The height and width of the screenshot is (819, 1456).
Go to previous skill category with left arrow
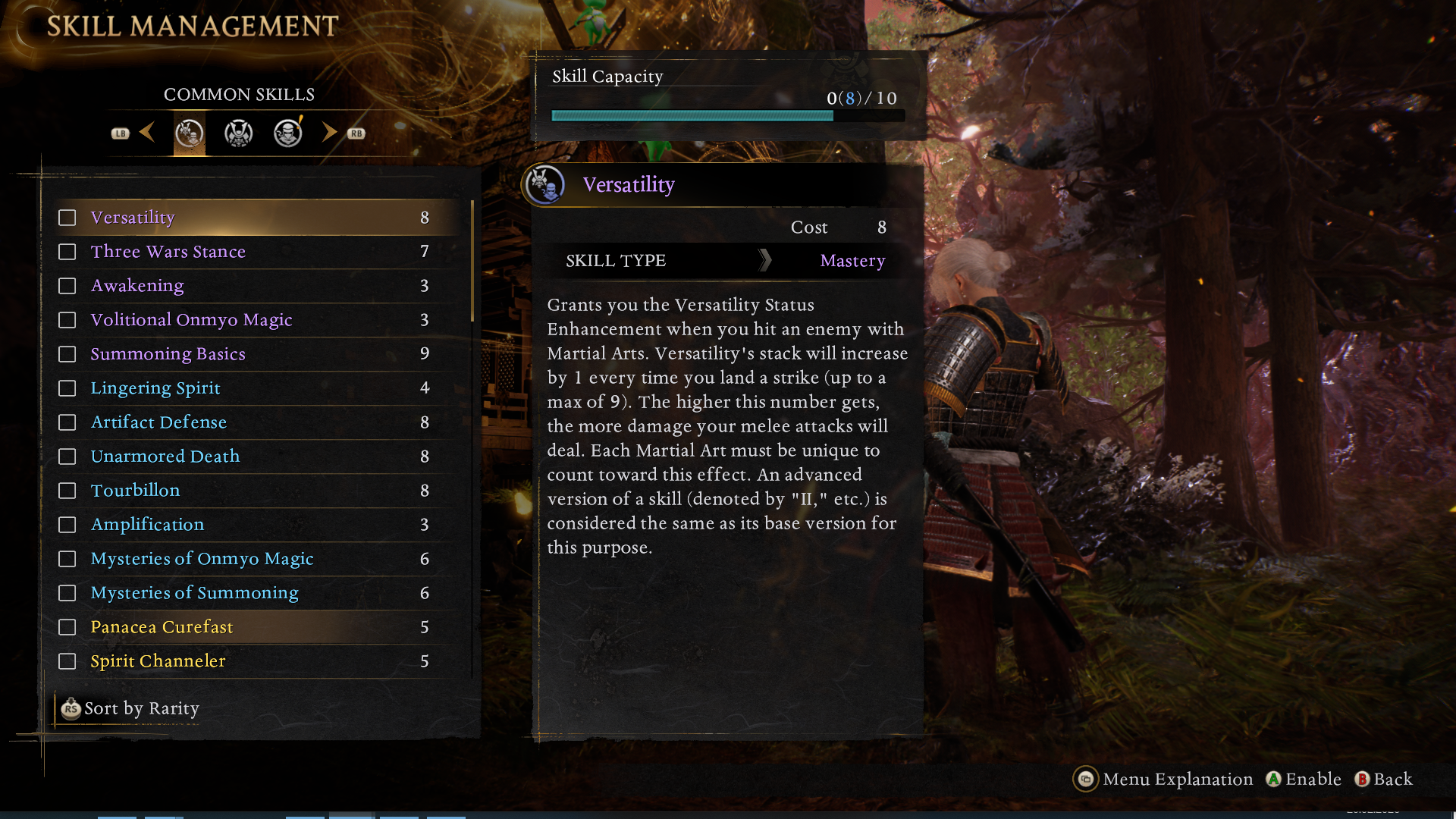[x=148, y=133]
